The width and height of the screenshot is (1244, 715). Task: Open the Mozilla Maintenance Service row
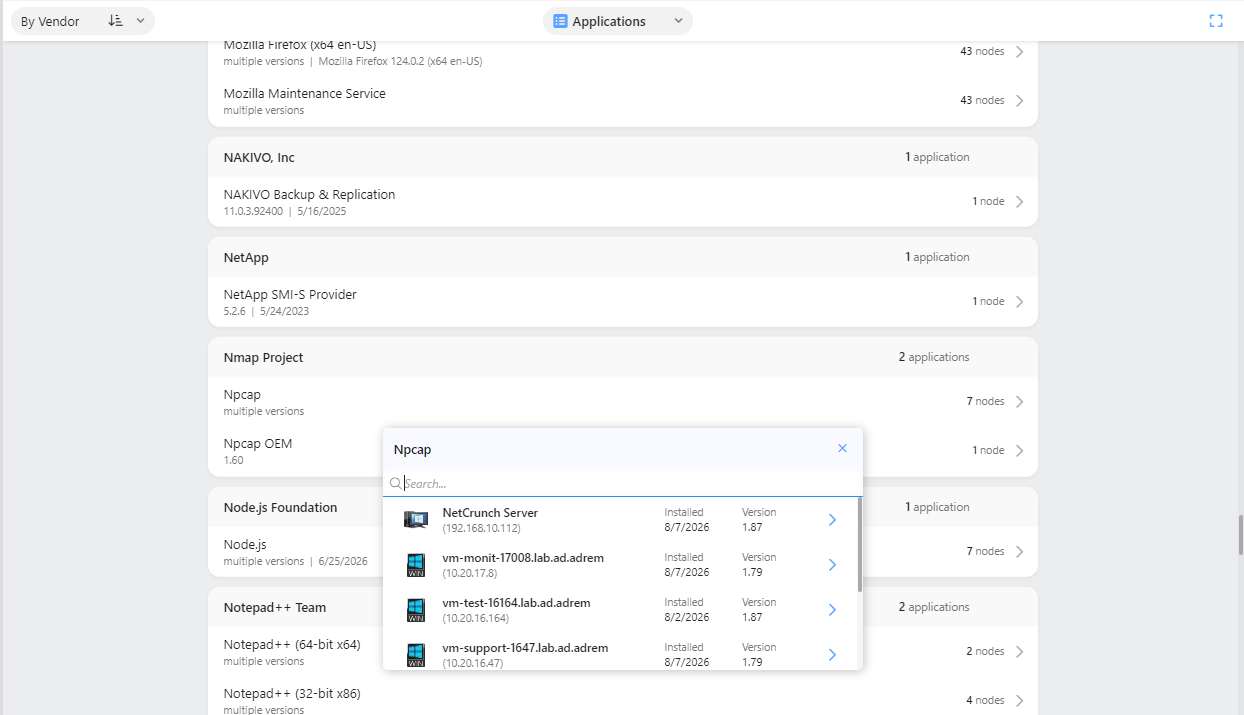[623, 101]
